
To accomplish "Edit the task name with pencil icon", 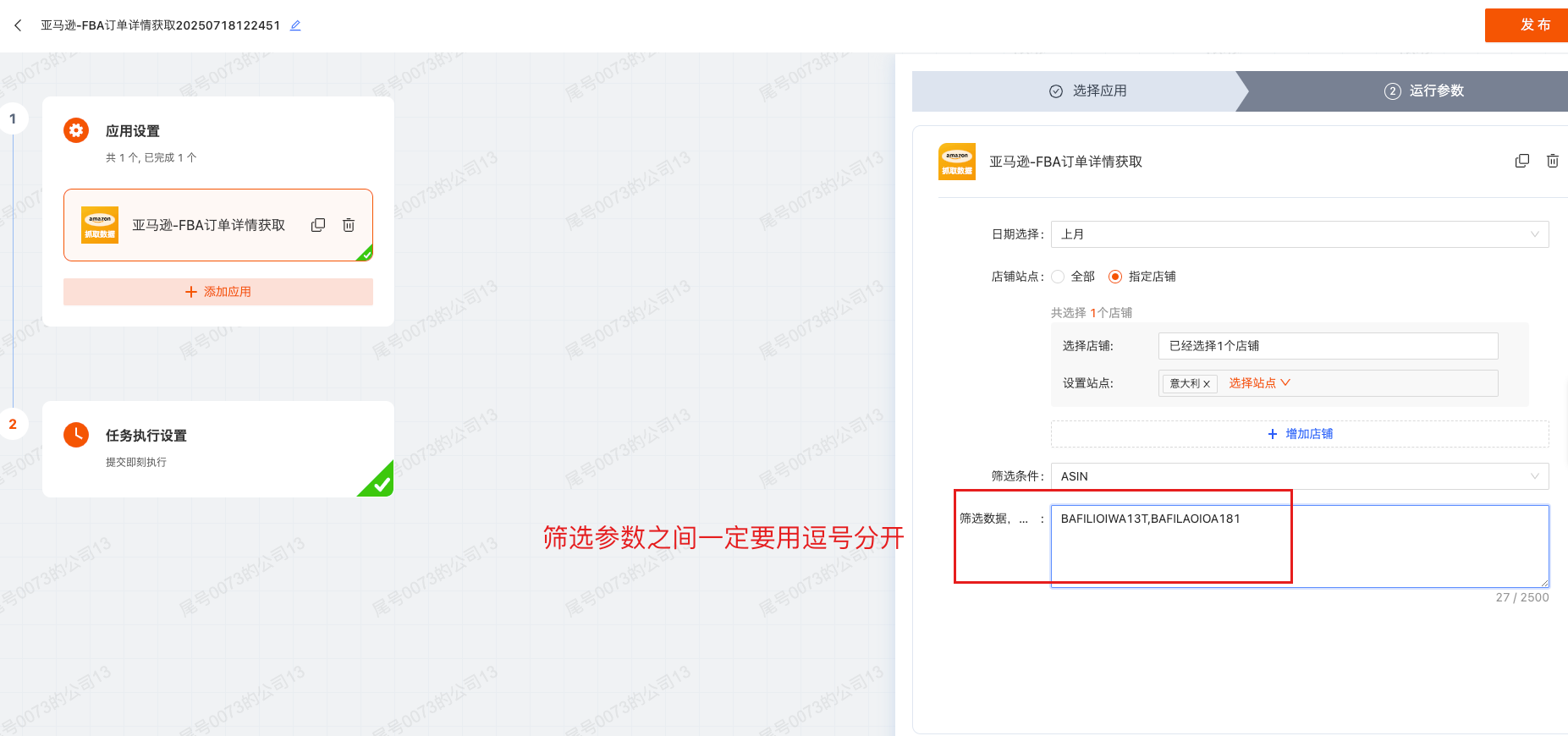I will click(x=295, y=25).
